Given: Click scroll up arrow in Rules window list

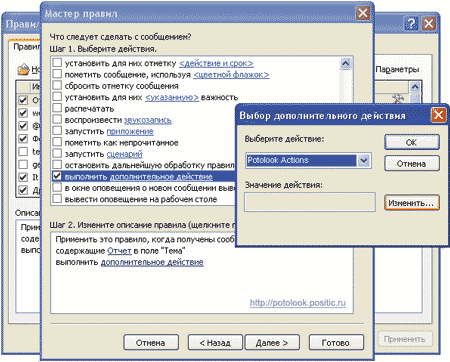Looking at the screenshot, I should [x=415, y=87].
